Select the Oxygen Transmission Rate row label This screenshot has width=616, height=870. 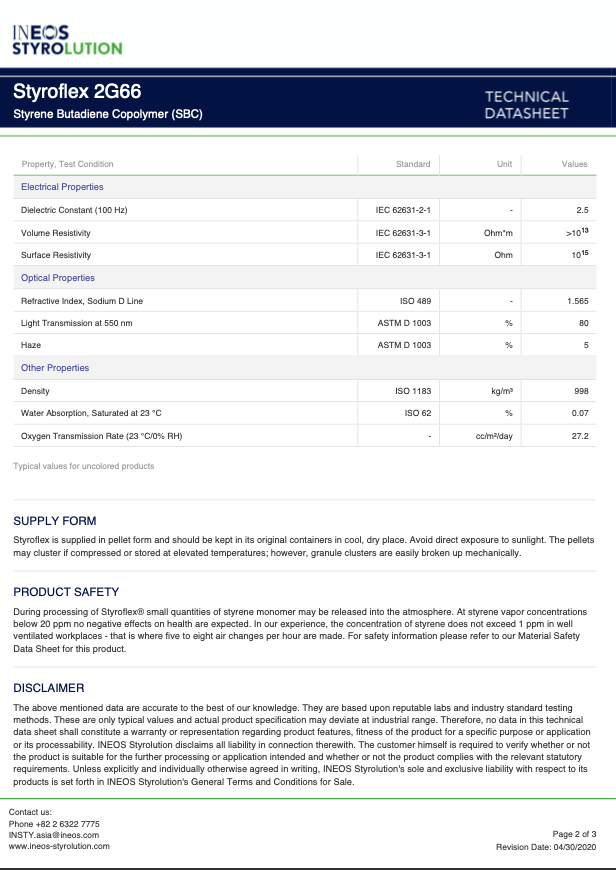coord(101,436)
